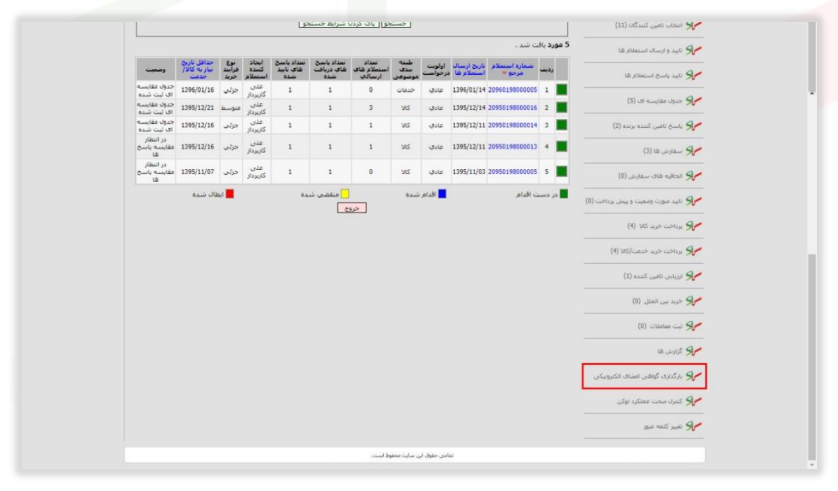The image size is (838, 491).
Task: Click the icon beside ارزیابی تامین کننده (1)
Action: (694, 276)
